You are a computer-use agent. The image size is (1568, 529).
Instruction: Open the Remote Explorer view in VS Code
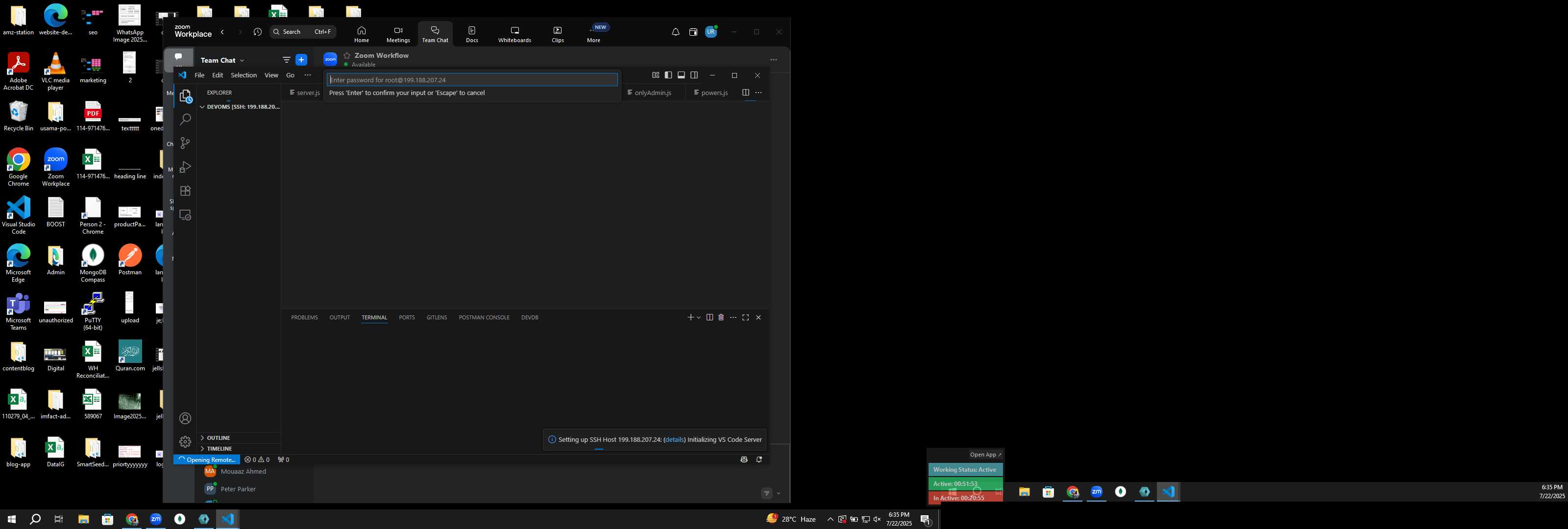point(186,215)
